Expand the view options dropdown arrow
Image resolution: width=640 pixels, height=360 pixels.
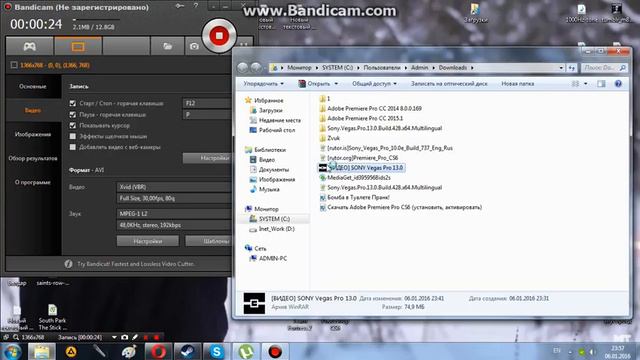586,84
